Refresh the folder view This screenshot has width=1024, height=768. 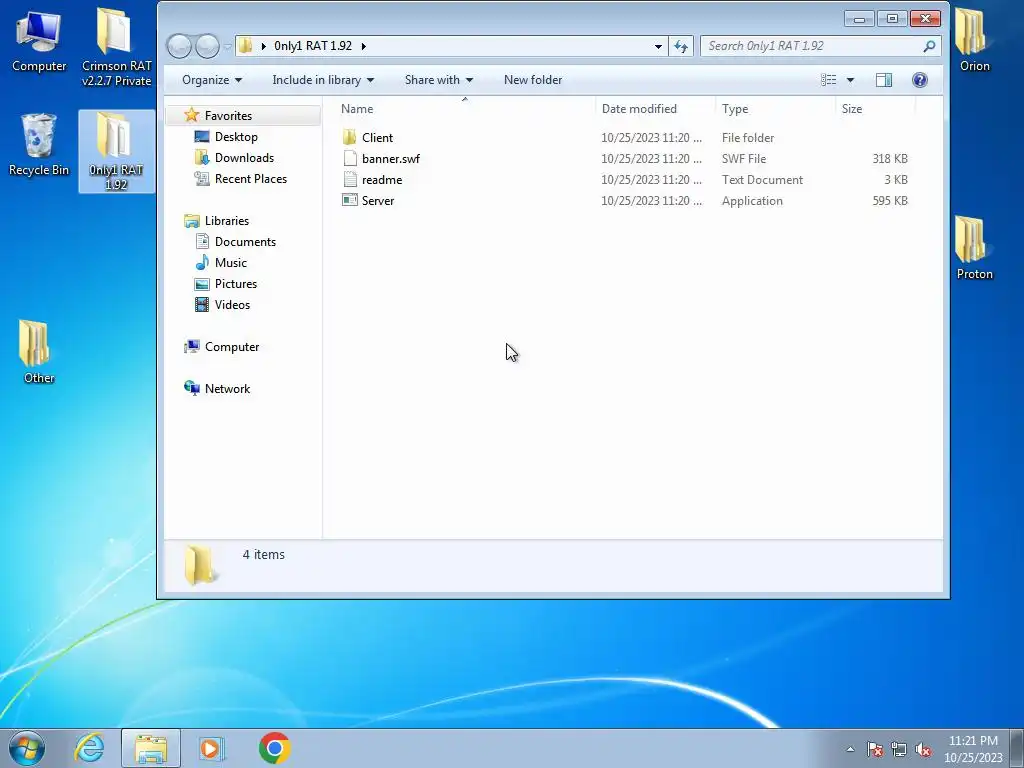point(680,46)
